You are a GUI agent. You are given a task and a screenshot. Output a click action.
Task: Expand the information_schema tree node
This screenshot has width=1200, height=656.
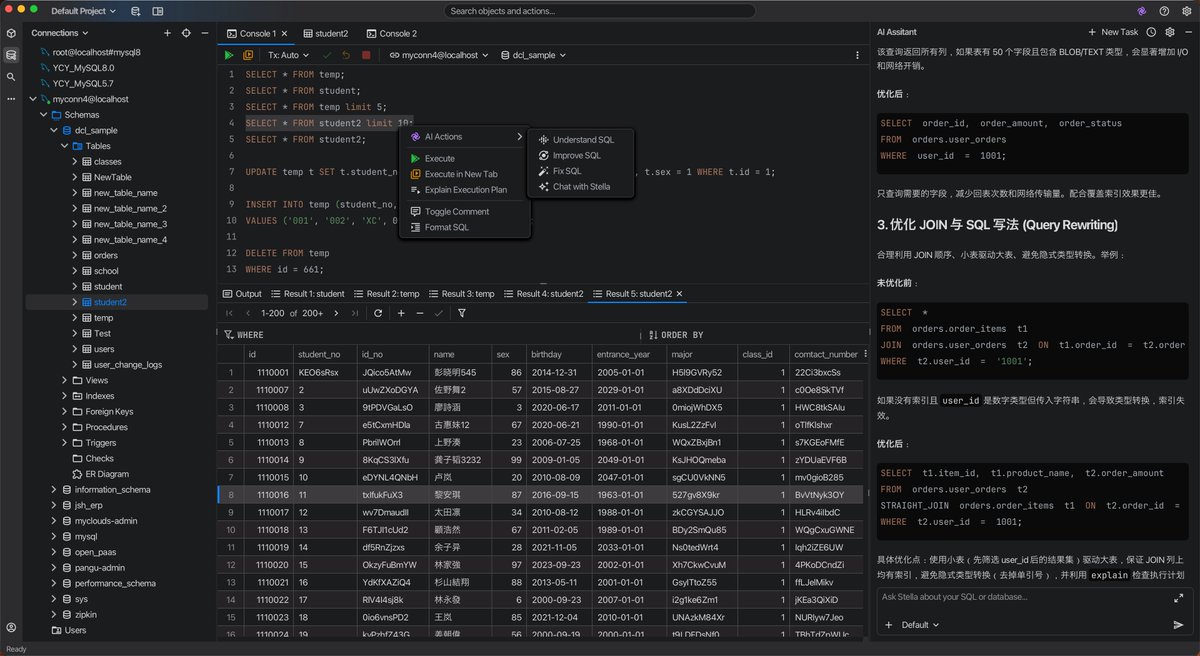[x=53, y=490]
